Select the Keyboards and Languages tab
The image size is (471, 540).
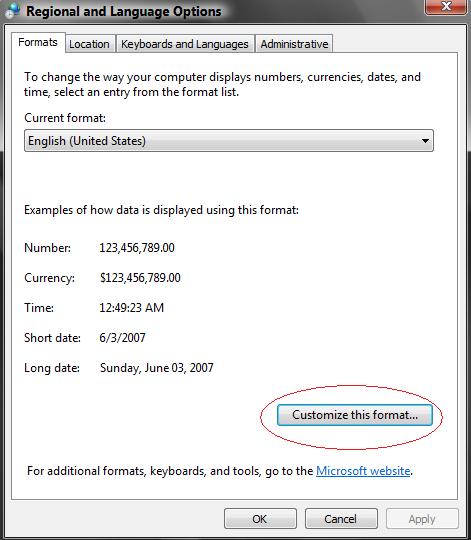185,44
